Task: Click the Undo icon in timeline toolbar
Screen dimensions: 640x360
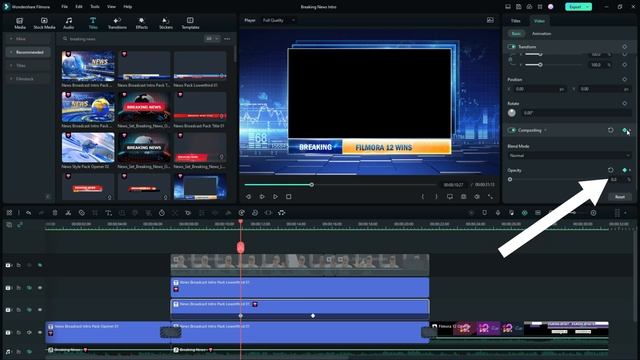Action: tap(29, 213)
